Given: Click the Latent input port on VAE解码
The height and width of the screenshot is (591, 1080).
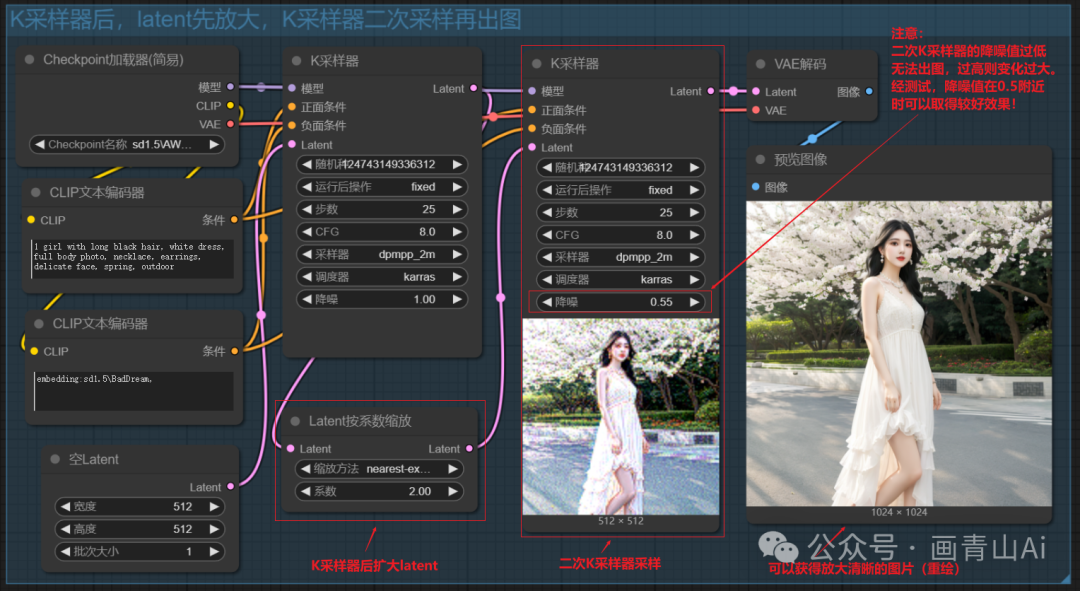Looking at the screenshot, I should pos(756,92).
